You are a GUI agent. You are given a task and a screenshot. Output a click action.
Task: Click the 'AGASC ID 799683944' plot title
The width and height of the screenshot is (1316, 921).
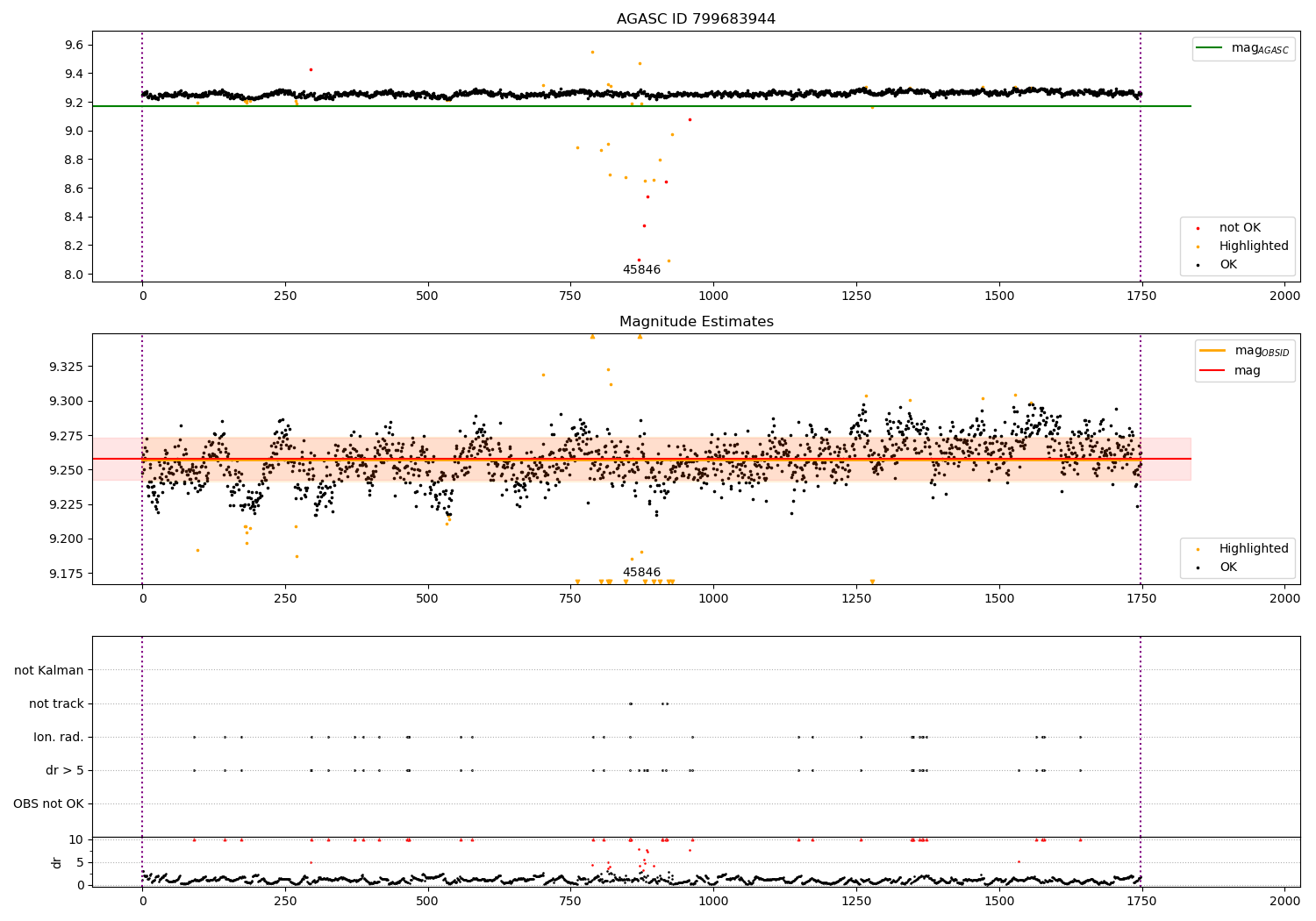(x=696, y=19)
